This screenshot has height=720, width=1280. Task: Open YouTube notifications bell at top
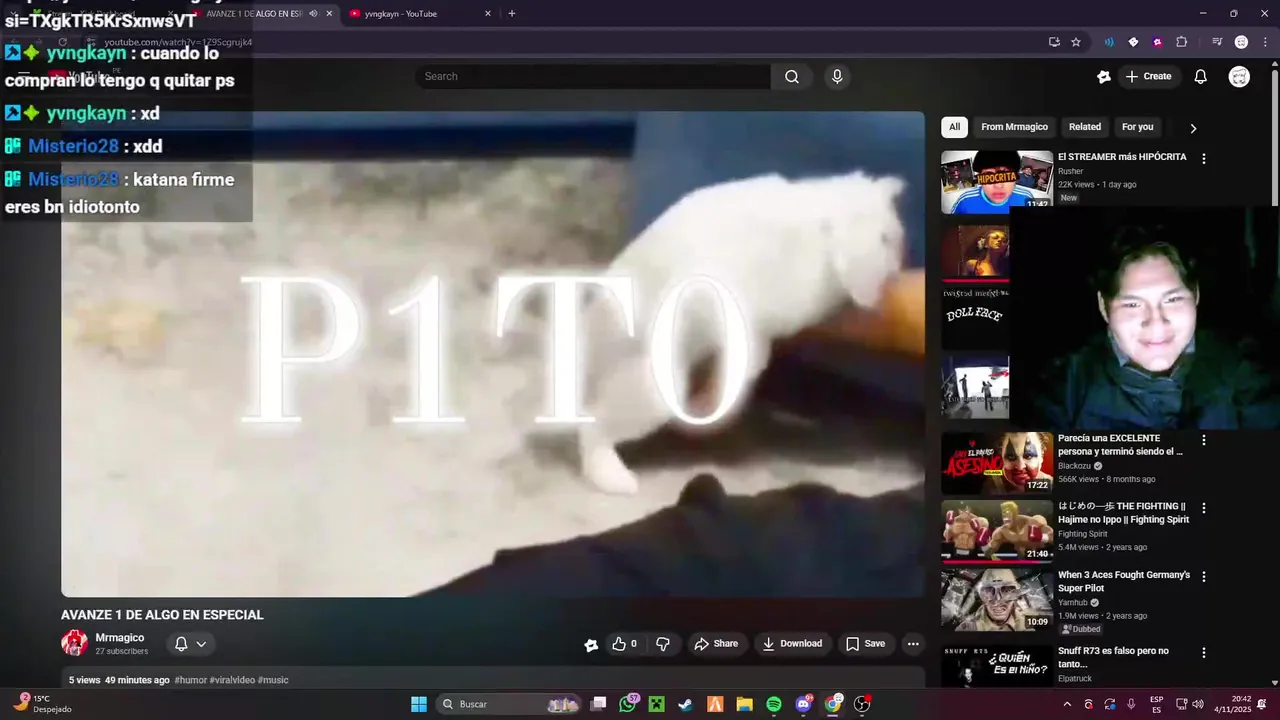coord(1201,77)
